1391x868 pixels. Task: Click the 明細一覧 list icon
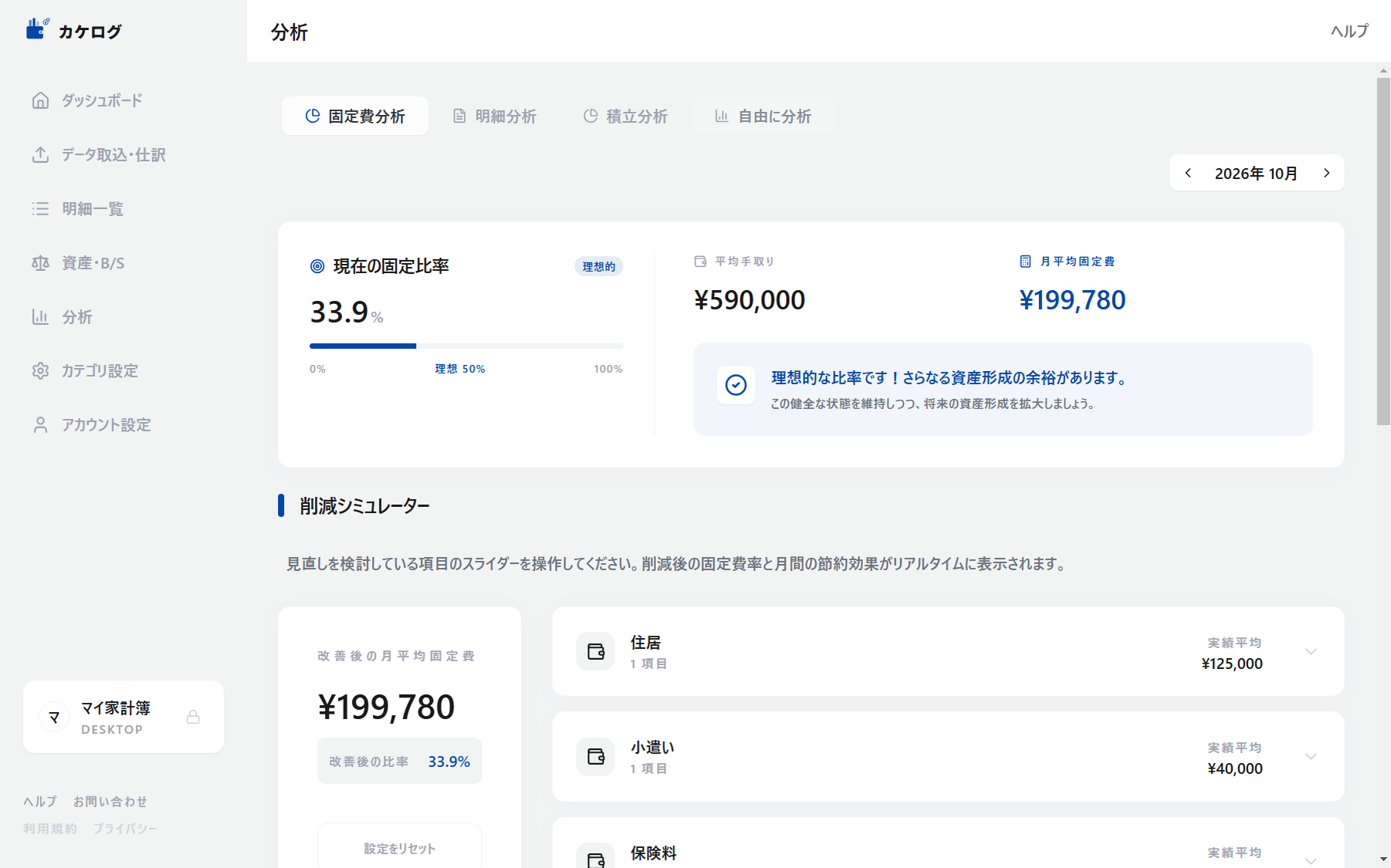(x=40, y=209)
